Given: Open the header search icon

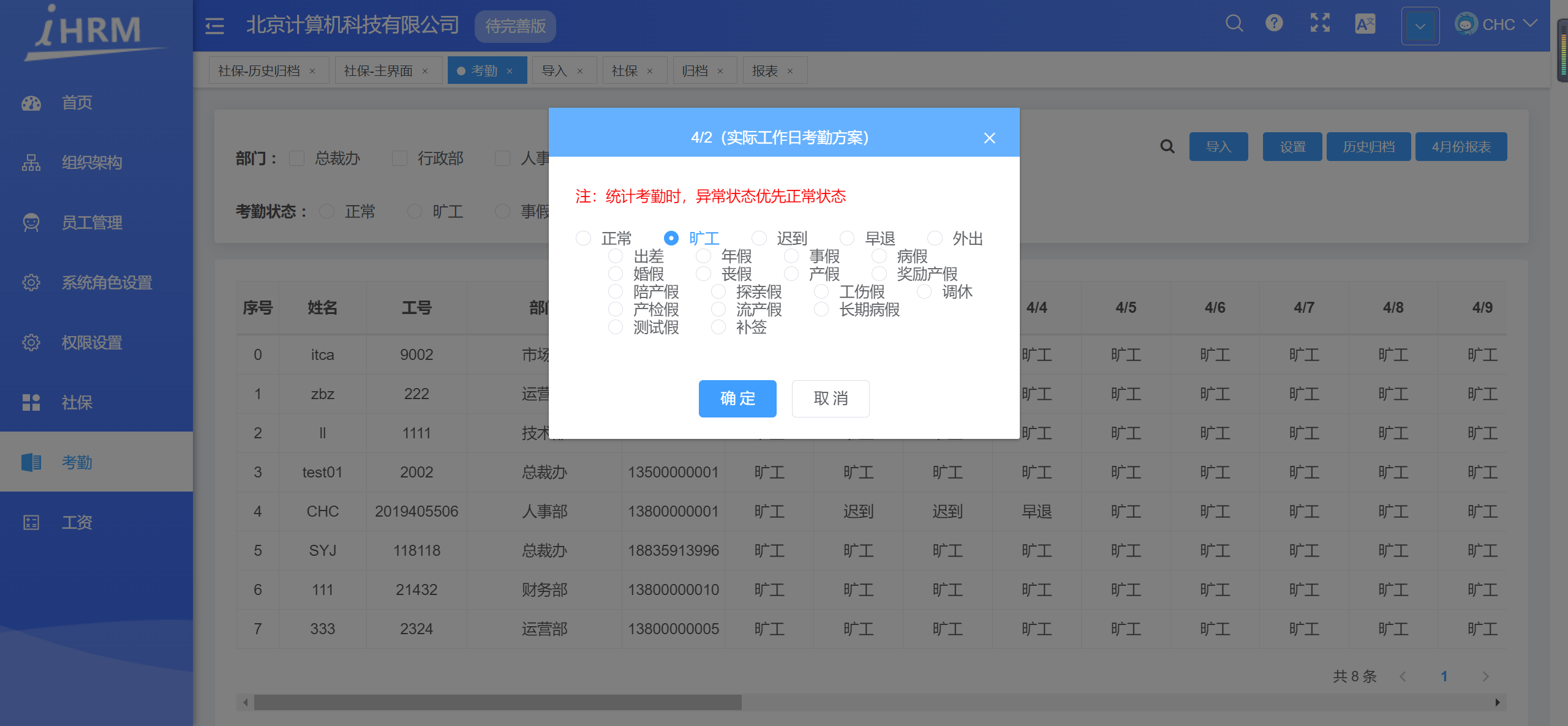Looking at the screenshot, I should [x=1234, y=24].
